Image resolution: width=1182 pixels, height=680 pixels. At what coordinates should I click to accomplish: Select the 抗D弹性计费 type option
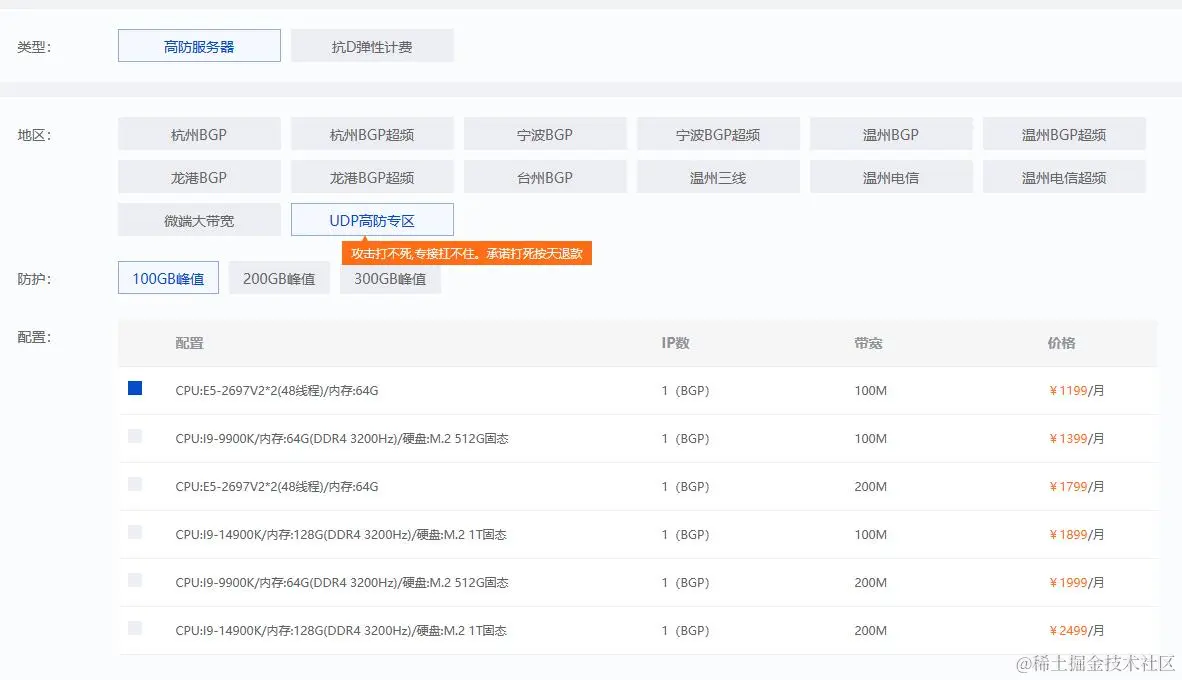pyautogui.click(x=372, y=46)
